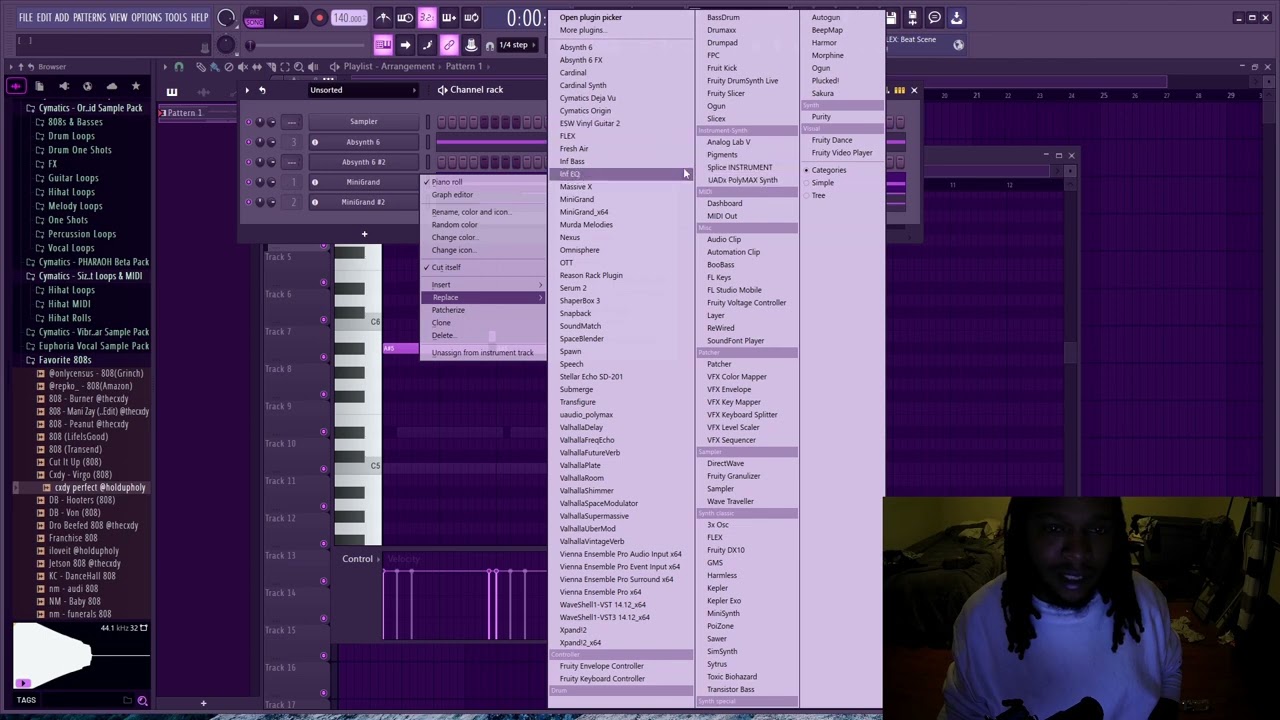Select the browser files tab icon

click(39, 87)
